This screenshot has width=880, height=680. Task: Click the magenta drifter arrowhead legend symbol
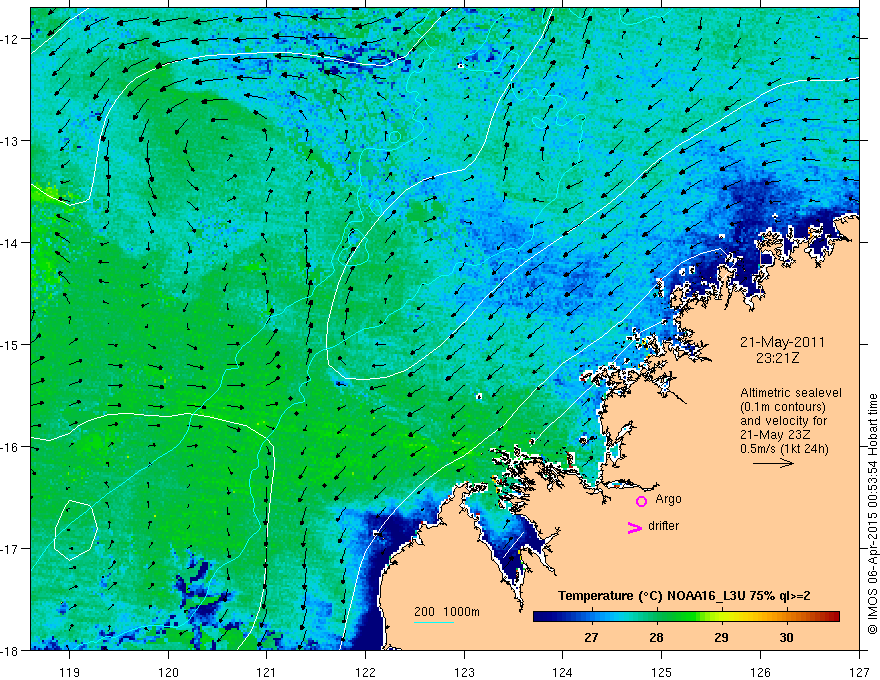click(635, 527)
